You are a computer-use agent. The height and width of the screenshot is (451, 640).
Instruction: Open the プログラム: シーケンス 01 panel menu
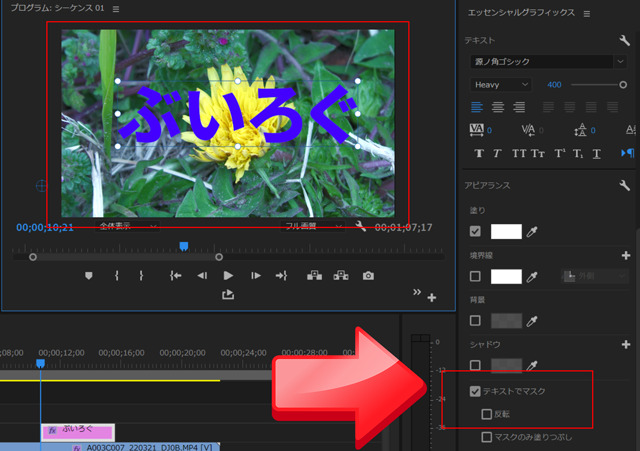116,9
